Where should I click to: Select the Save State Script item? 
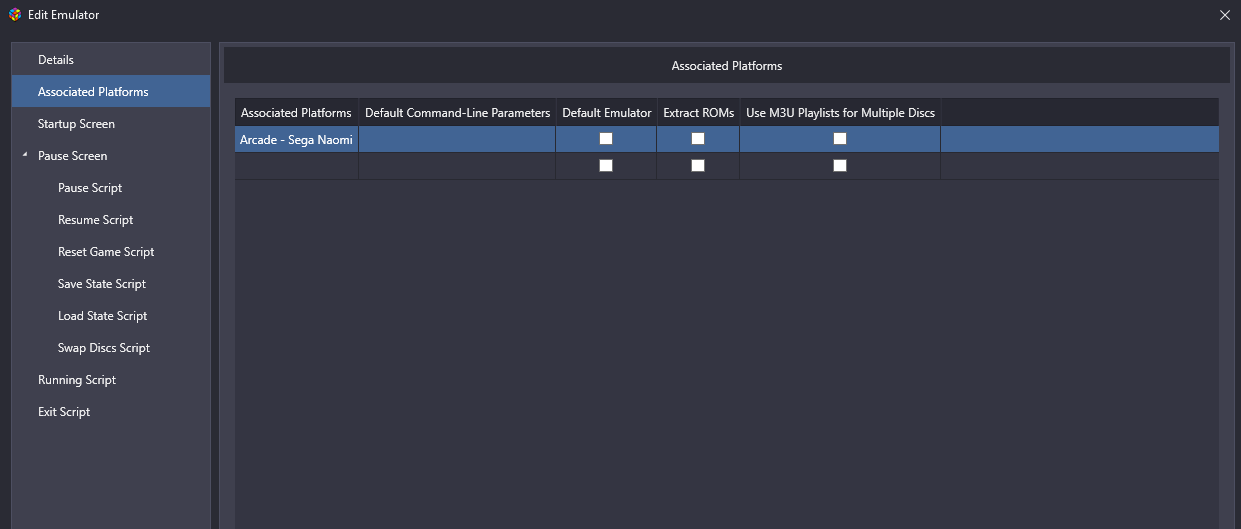click(102, 284)
